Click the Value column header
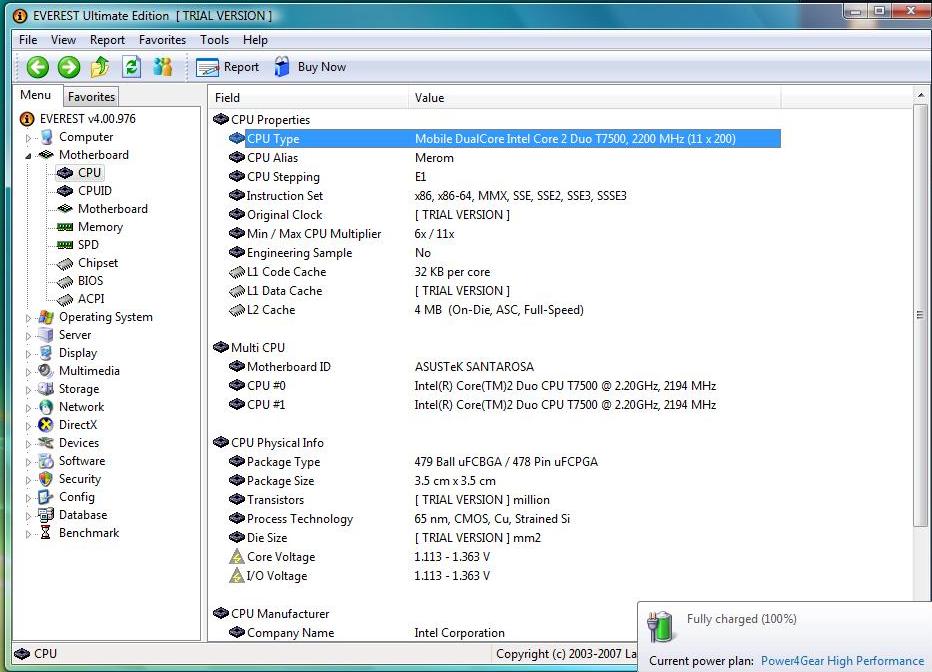Screen dimensions: 932x672 (x=594, y=98)
